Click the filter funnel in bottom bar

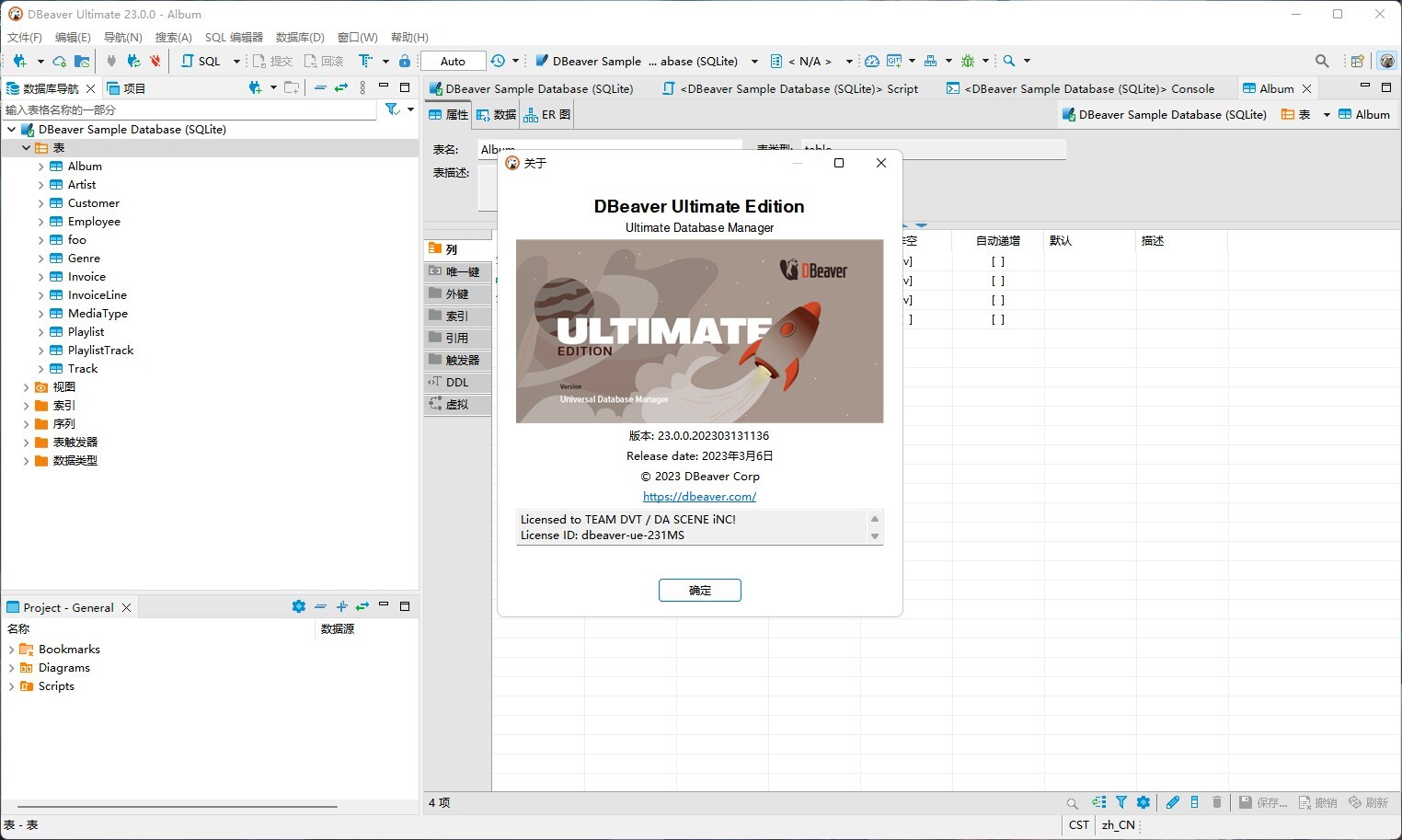(x=1121, y=802)
